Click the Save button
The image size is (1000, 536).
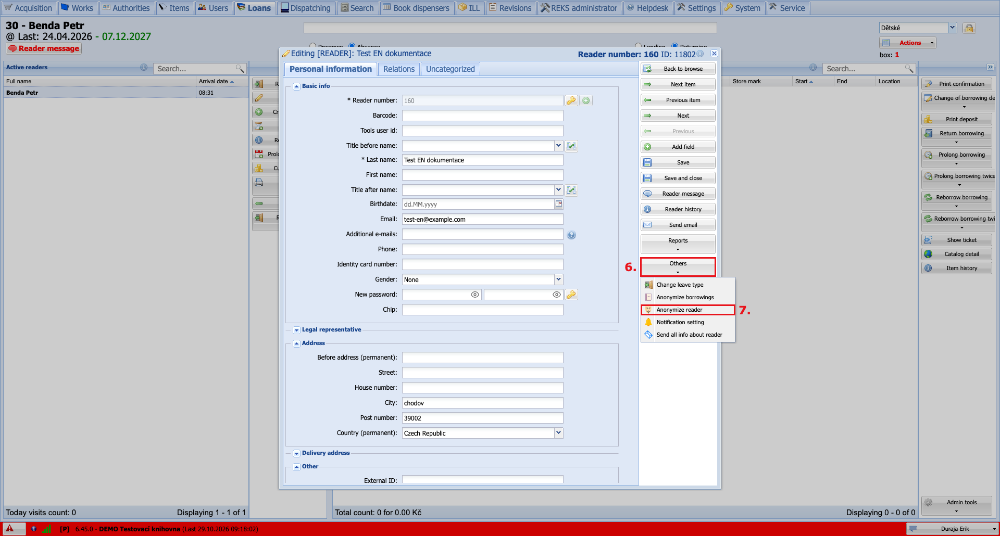[x=678, y=163]
